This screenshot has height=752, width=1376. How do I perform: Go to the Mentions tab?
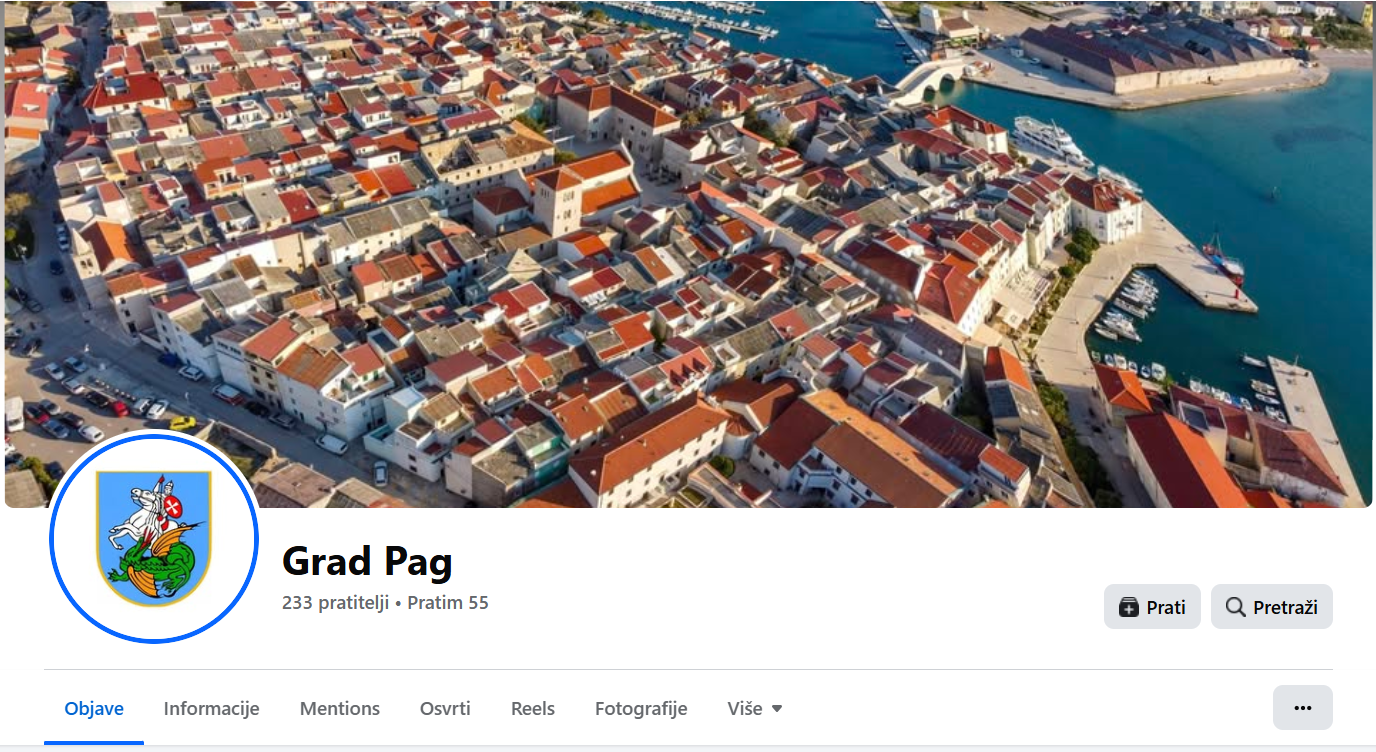pyautogui.click(x=340, y=708)
